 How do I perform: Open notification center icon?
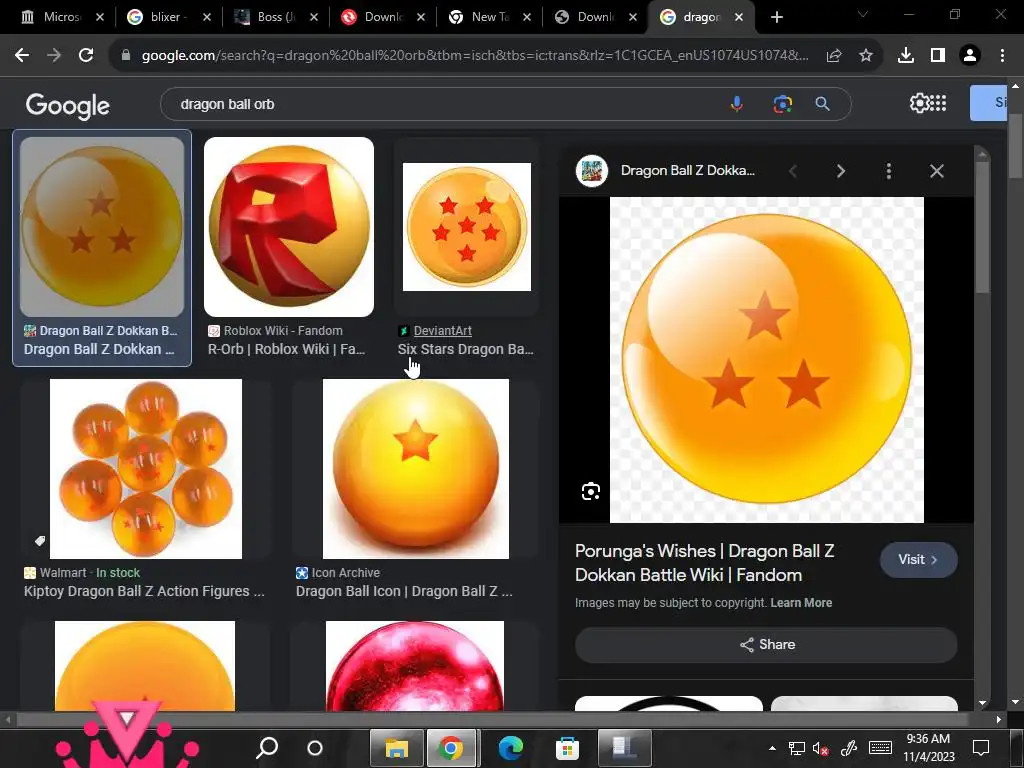981,748
